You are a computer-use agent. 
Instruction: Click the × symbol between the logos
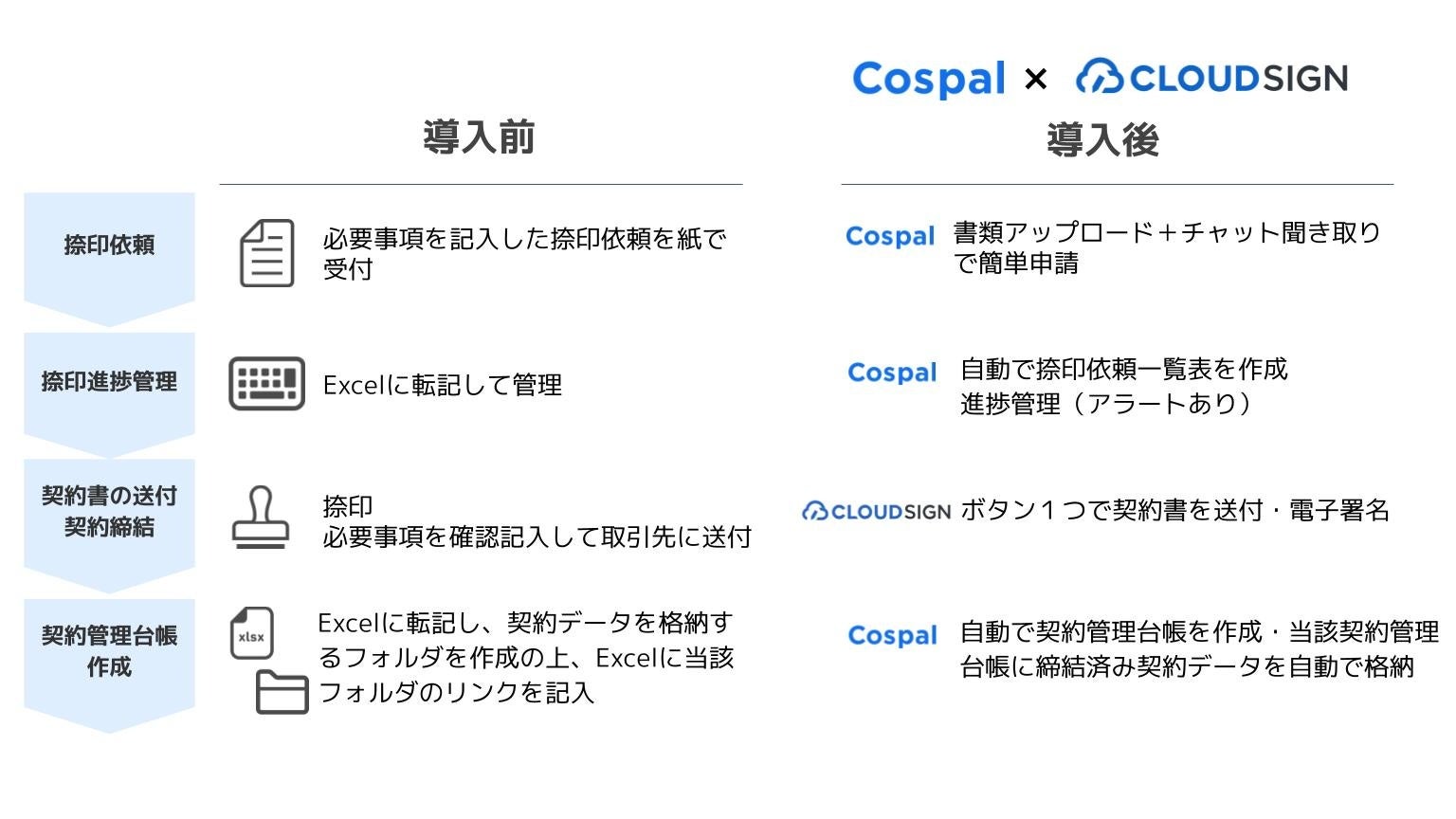[x=1036, y=79]
